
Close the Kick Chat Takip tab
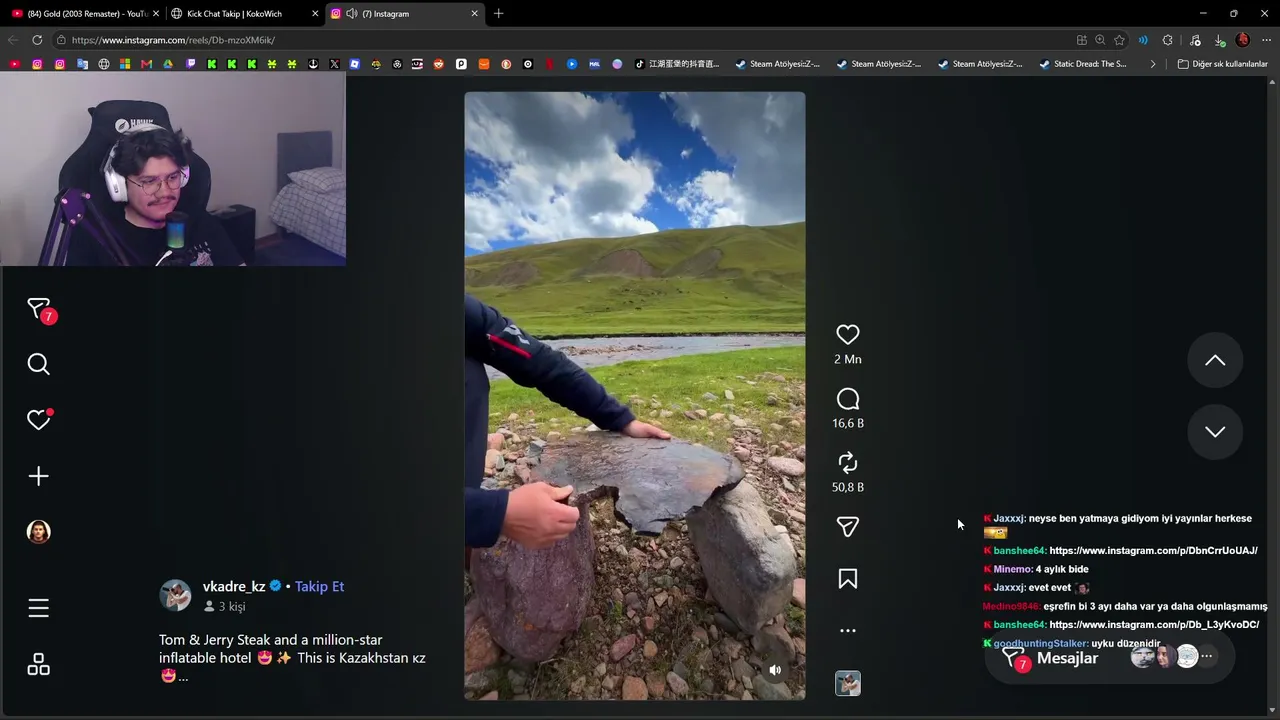pyautogui.click(x=315, y=14)
